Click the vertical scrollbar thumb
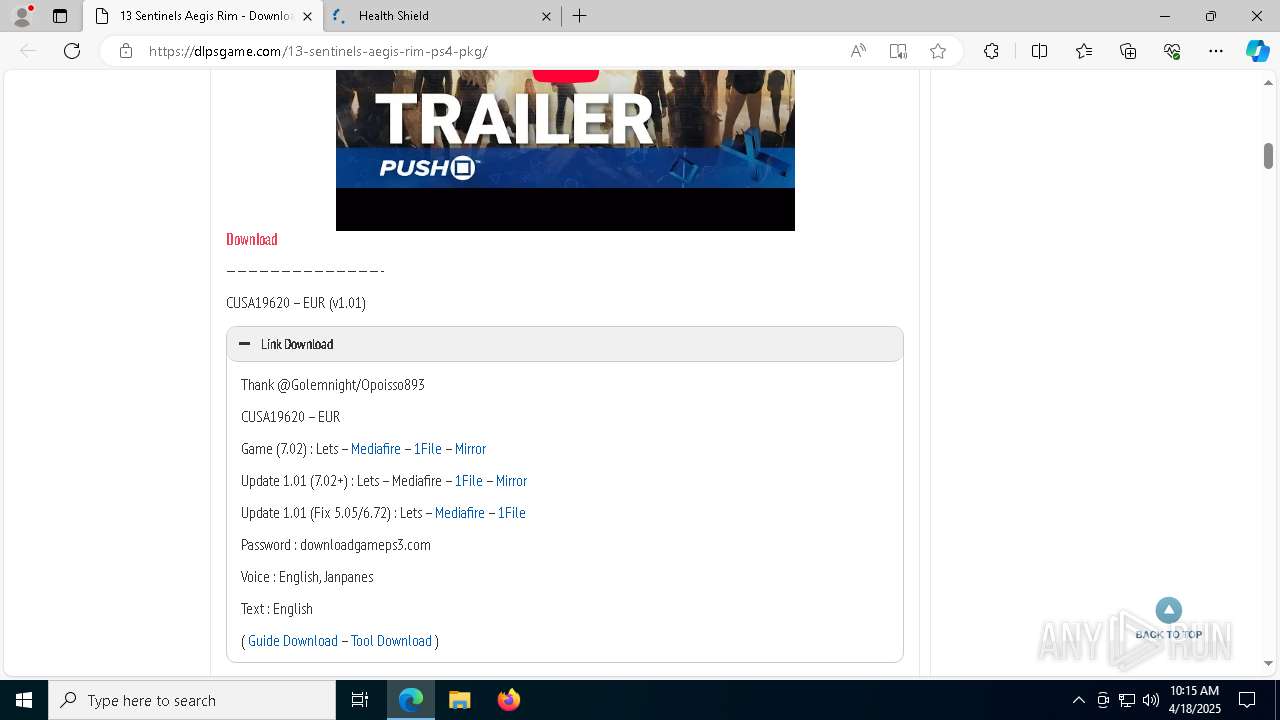The image size is (1280, 720). [x=1269, y=156]
